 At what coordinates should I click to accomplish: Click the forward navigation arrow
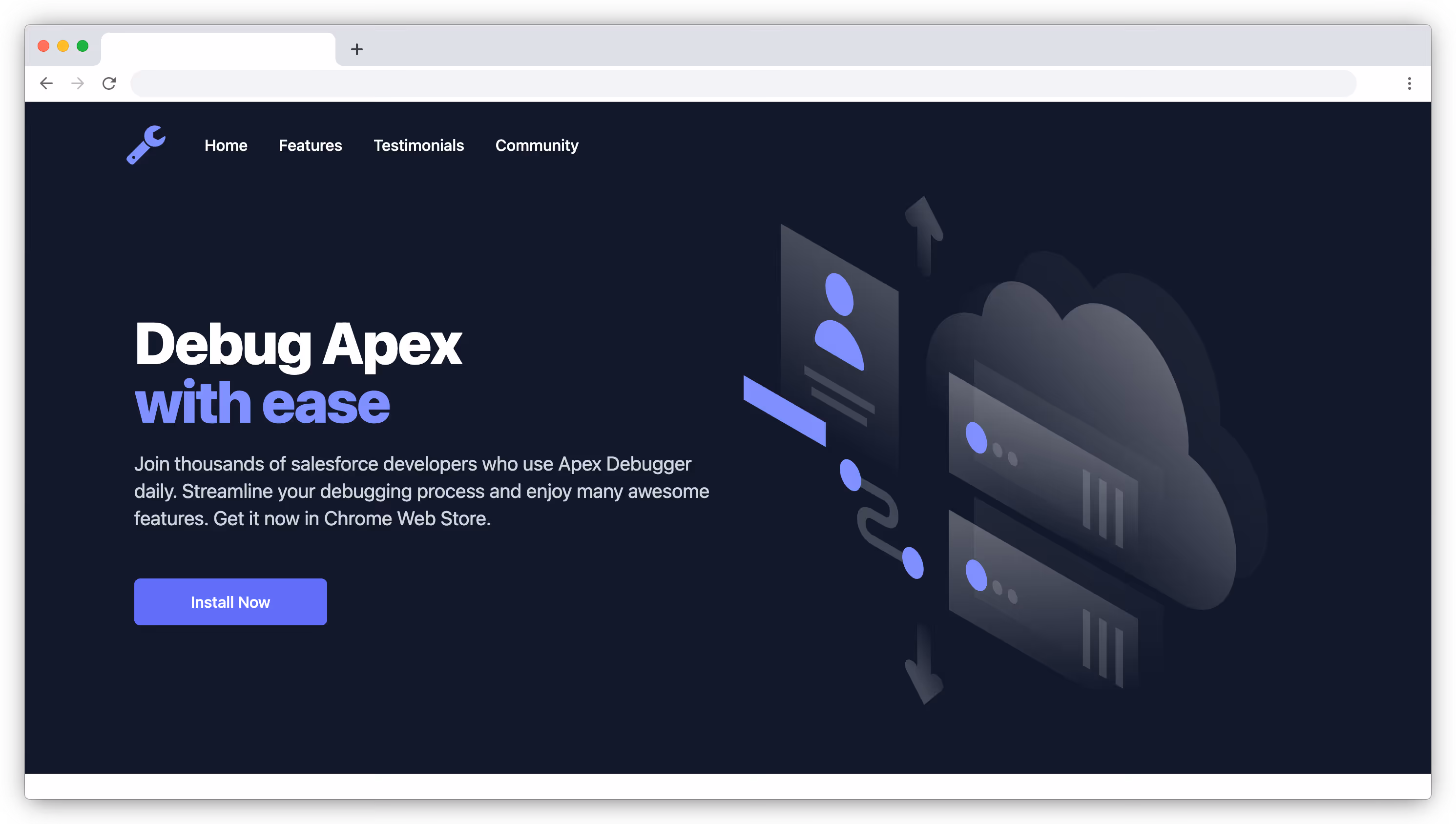pos(77,83)
